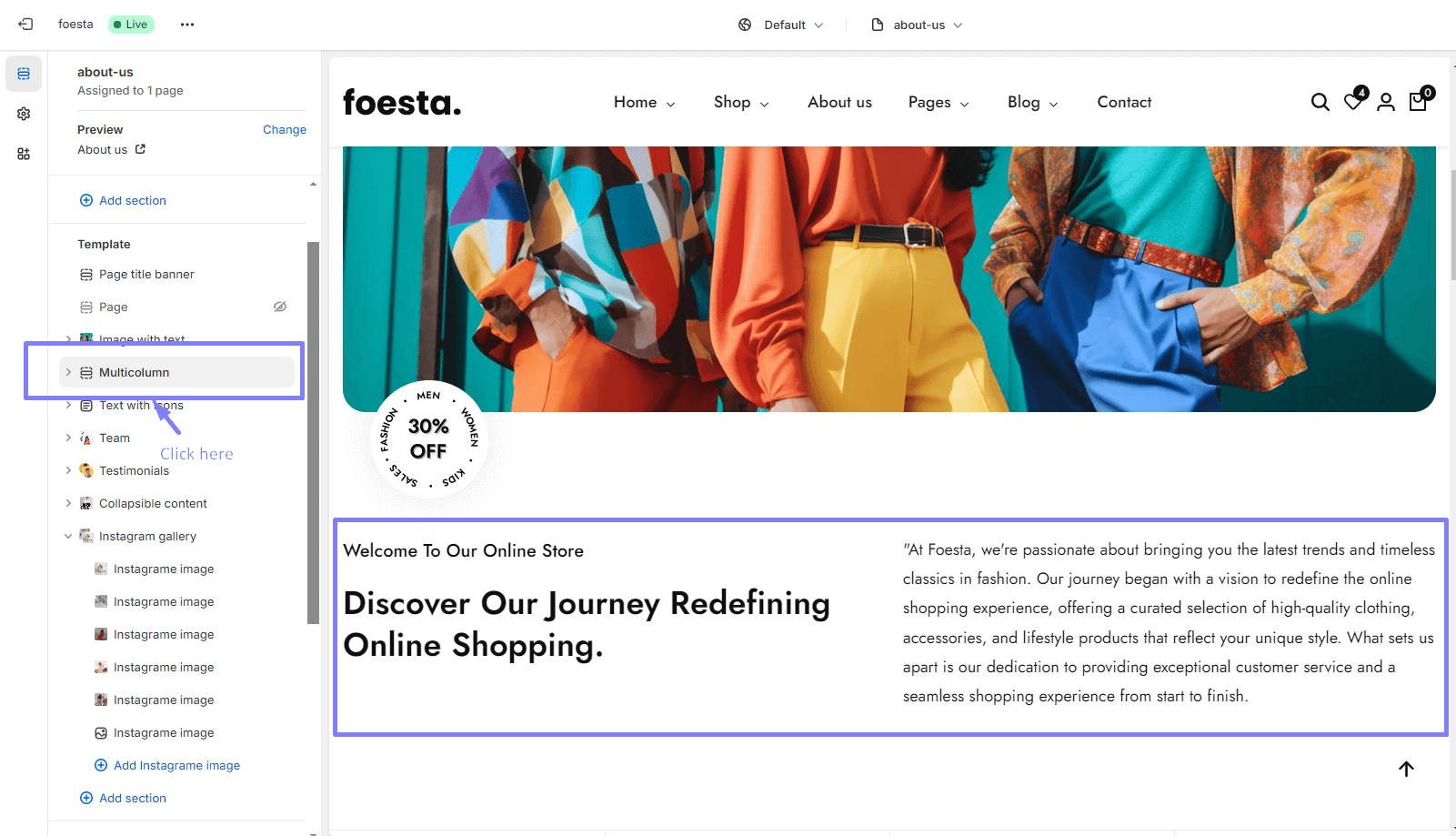1456x836 pixels.
Task: Open the app embeds icon in sidebar
Action: tap(24, 154)
